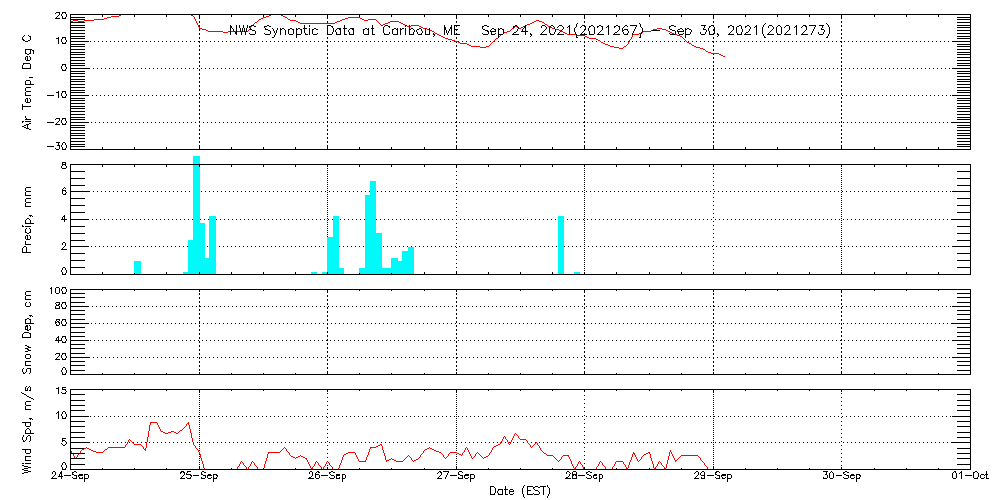Select the 25-Sep date tick label
Viewport: 1000px width, 500px height.
[x=199, y=477]
